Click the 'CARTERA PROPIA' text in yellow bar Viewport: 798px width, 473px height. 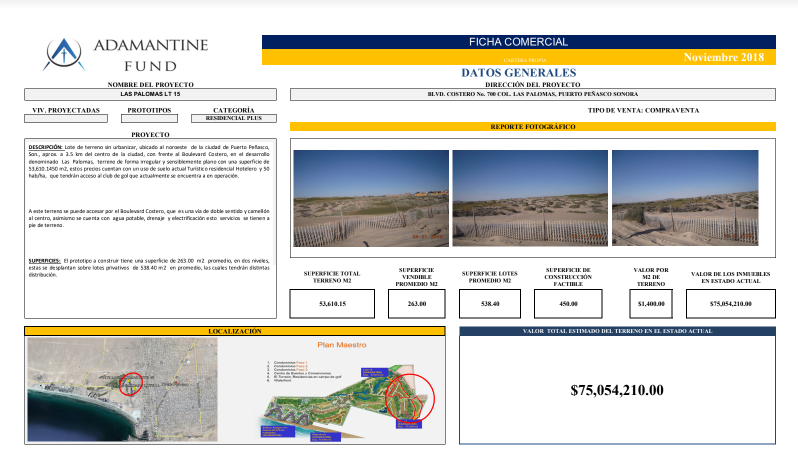[525, 60]
